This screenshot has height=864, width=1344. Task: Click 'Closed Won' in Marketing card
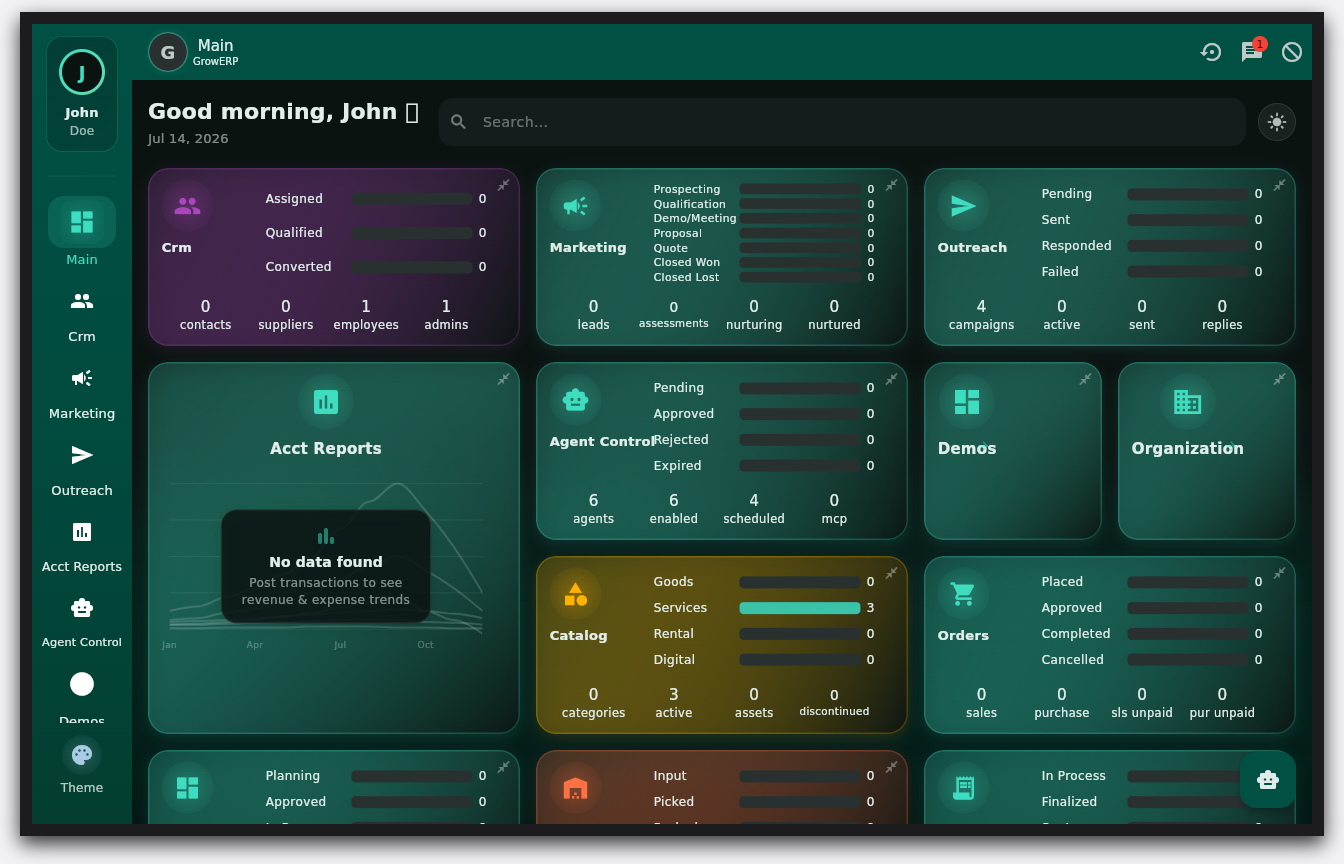[x=687, y=262]
